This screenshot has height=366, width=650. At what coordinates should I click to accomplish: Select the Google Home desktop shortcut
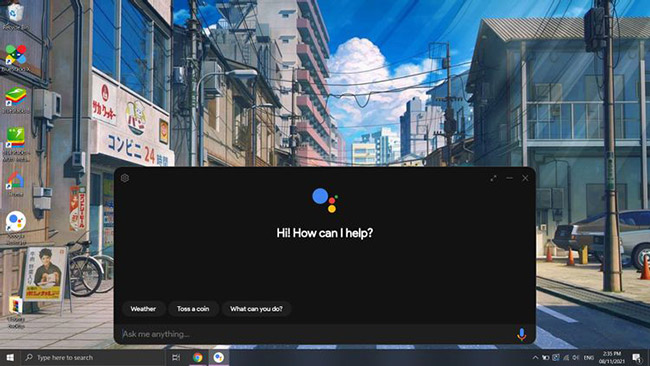(16, 184)
